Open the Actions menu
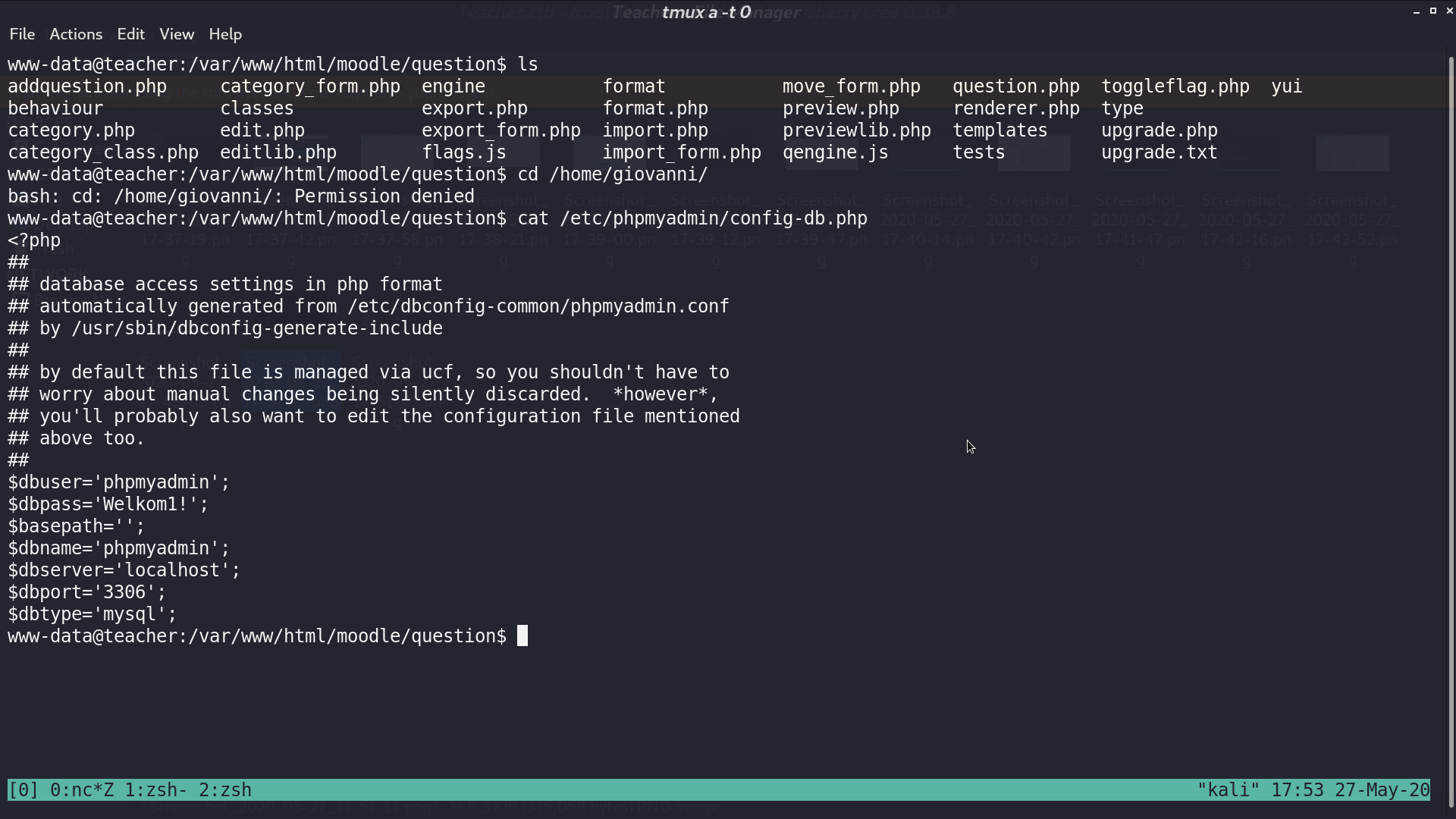The height and width of the screenshot is (819, 1456). point(76,34)
